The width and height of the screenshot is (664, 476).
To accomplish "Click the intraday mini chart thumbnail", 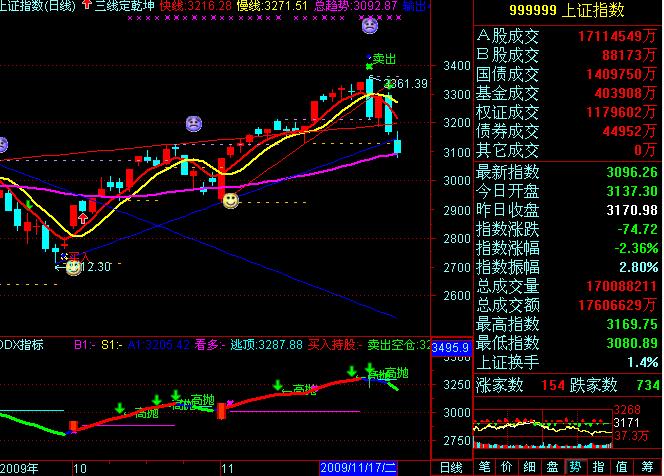I will tap(543, 427).
